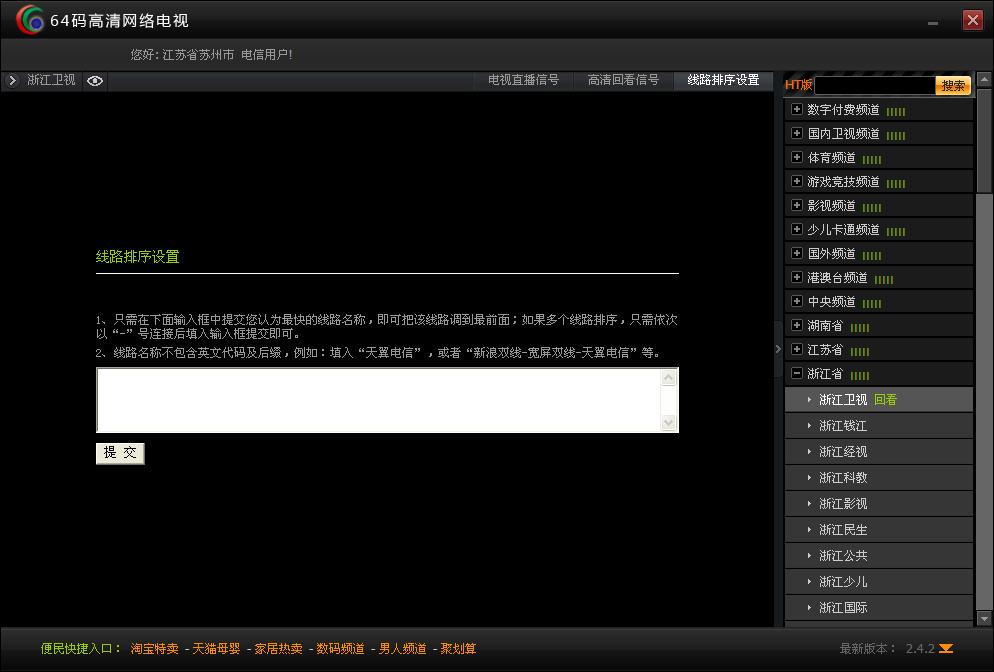Click the arrow icon left of 浙江卫视
The width and height of the screenshot is (994, 672).
pos(13,81)
